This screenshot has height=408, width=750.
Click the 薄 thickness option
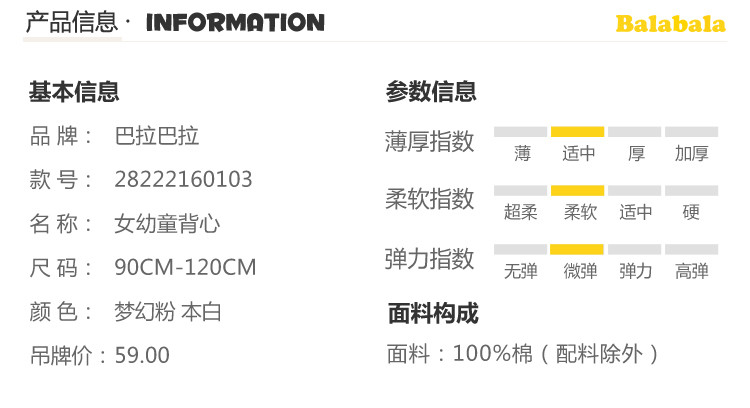[x=522, y=154]
